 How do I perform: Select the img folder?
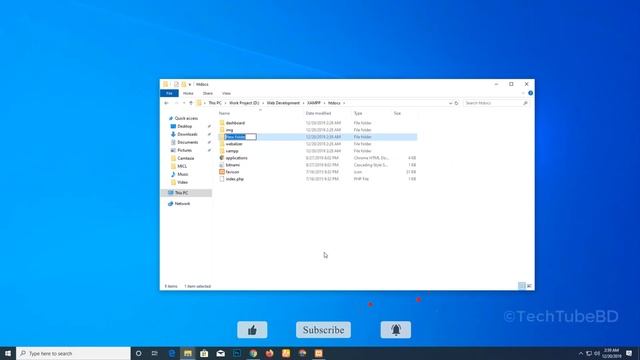[x=229, y=130]
